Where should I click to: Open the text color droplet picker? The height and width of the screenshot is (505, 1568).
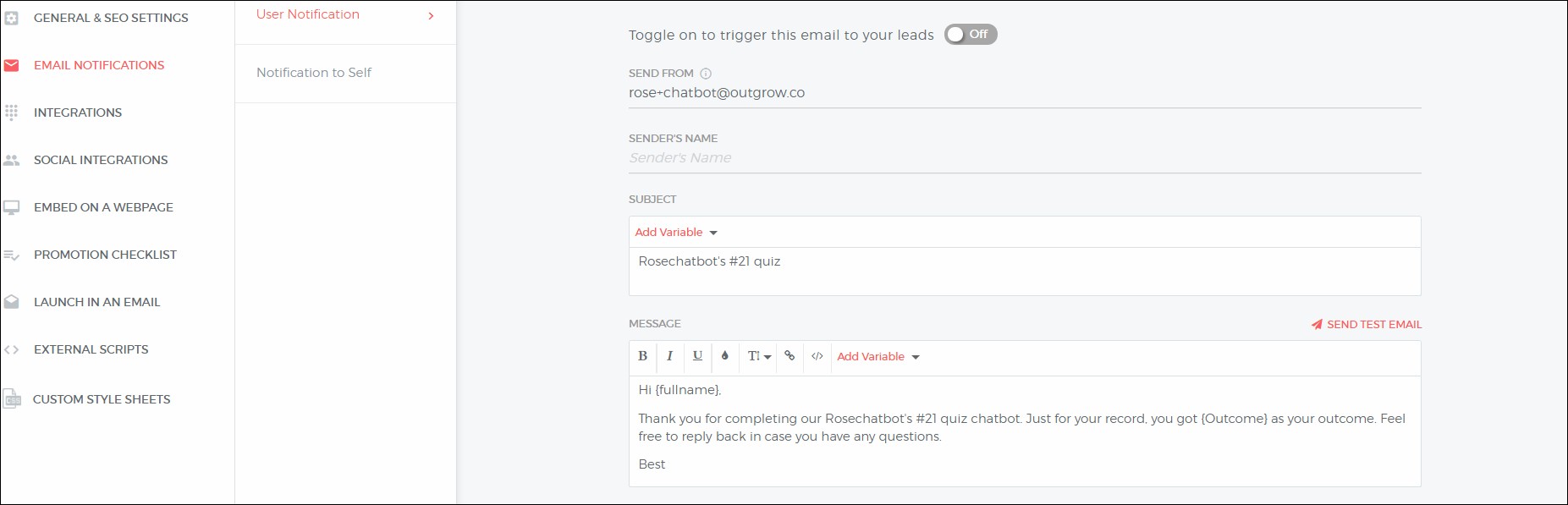(x=725, y=356)
